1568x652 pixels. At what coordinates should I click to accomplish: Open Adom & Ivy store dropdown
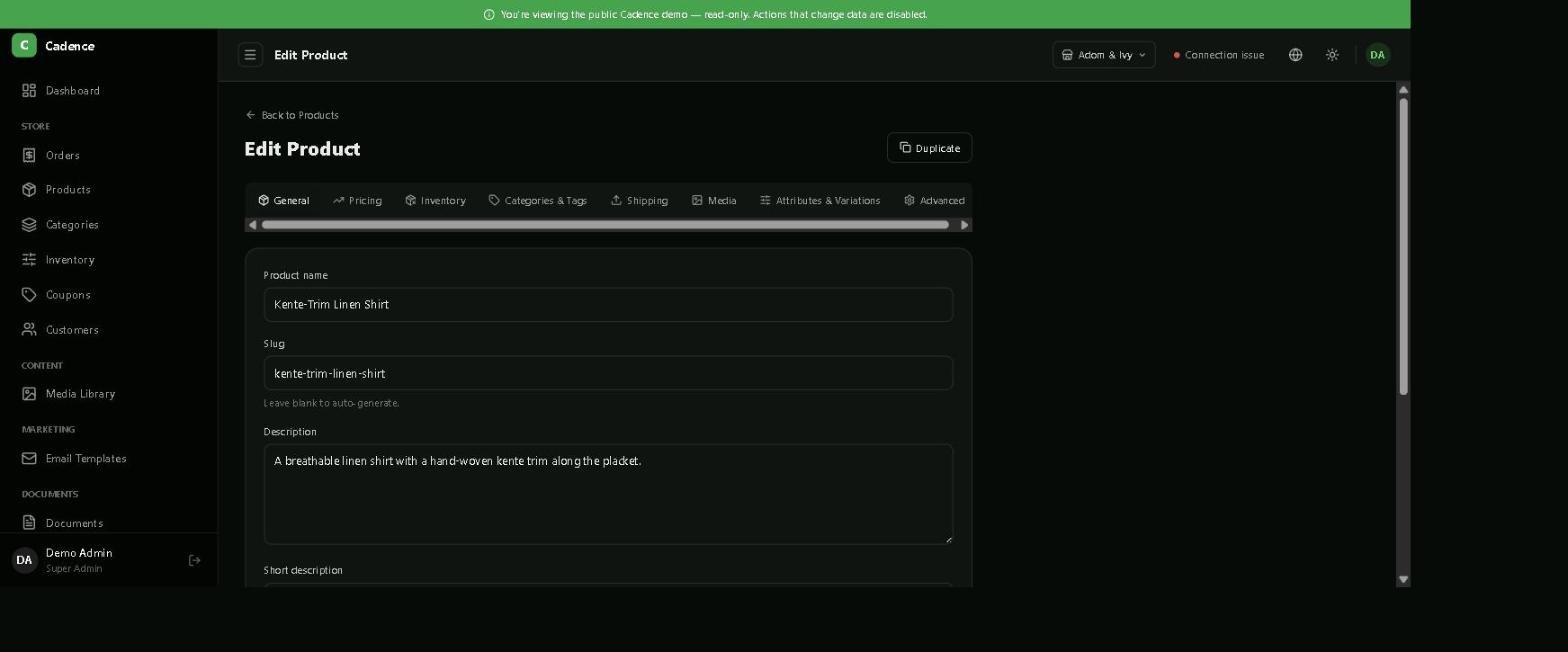(1103, 55)
